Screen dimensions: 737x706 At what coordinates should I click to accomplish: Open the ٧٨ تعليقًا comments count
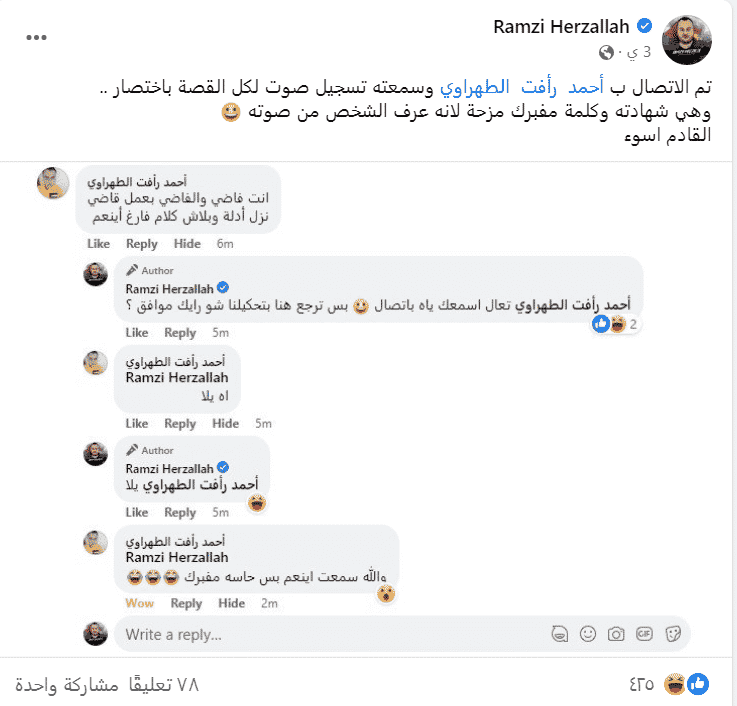[x=164, y=684]
